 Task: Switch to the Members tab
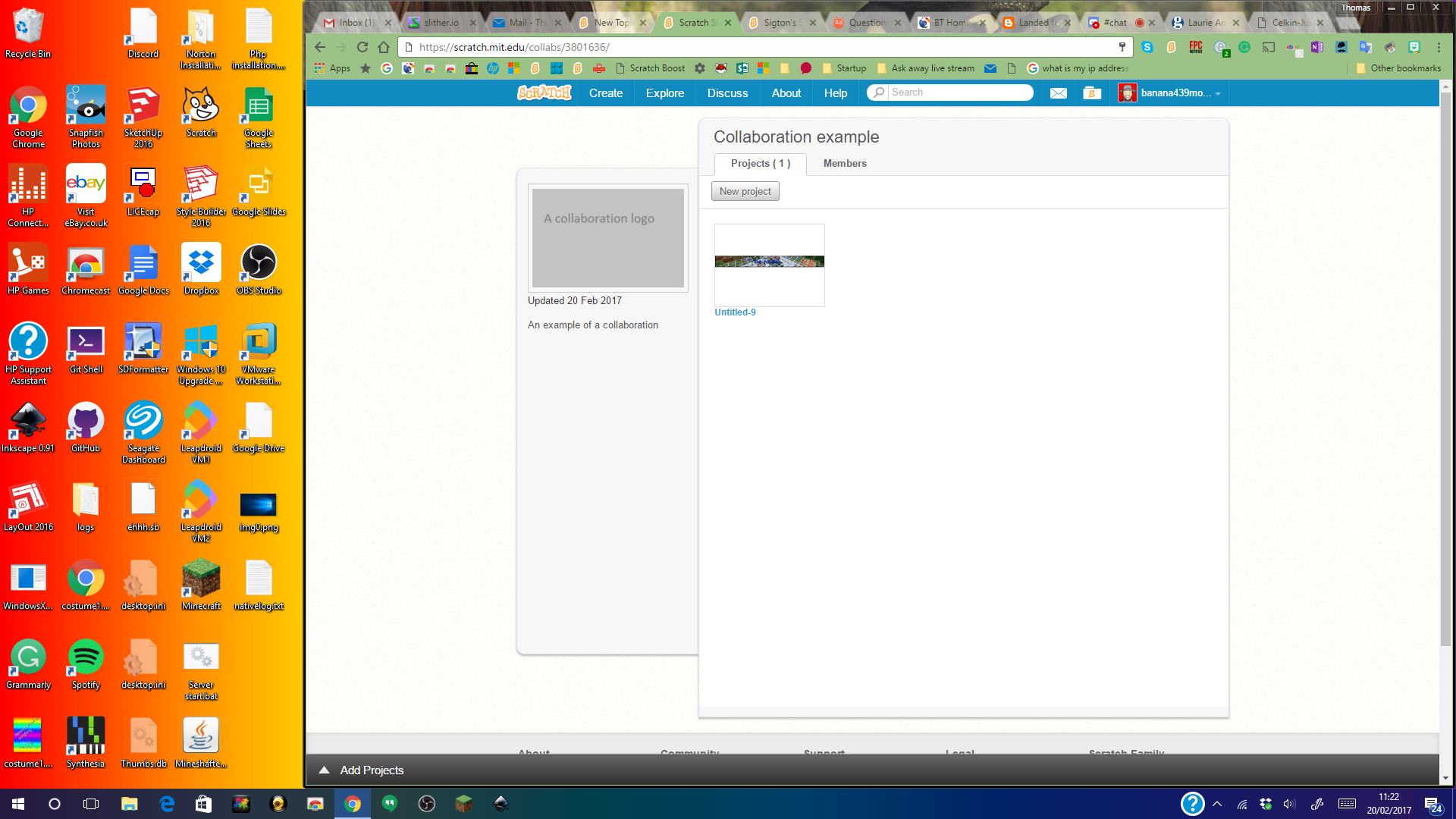pyautogui.click(x=844, y=163)
